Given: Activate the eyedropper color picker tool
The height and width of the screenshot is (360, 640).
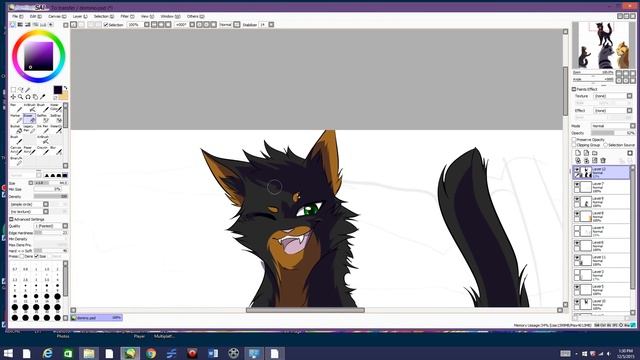Looking at the screenshot, I should click(x=42, y=97).
